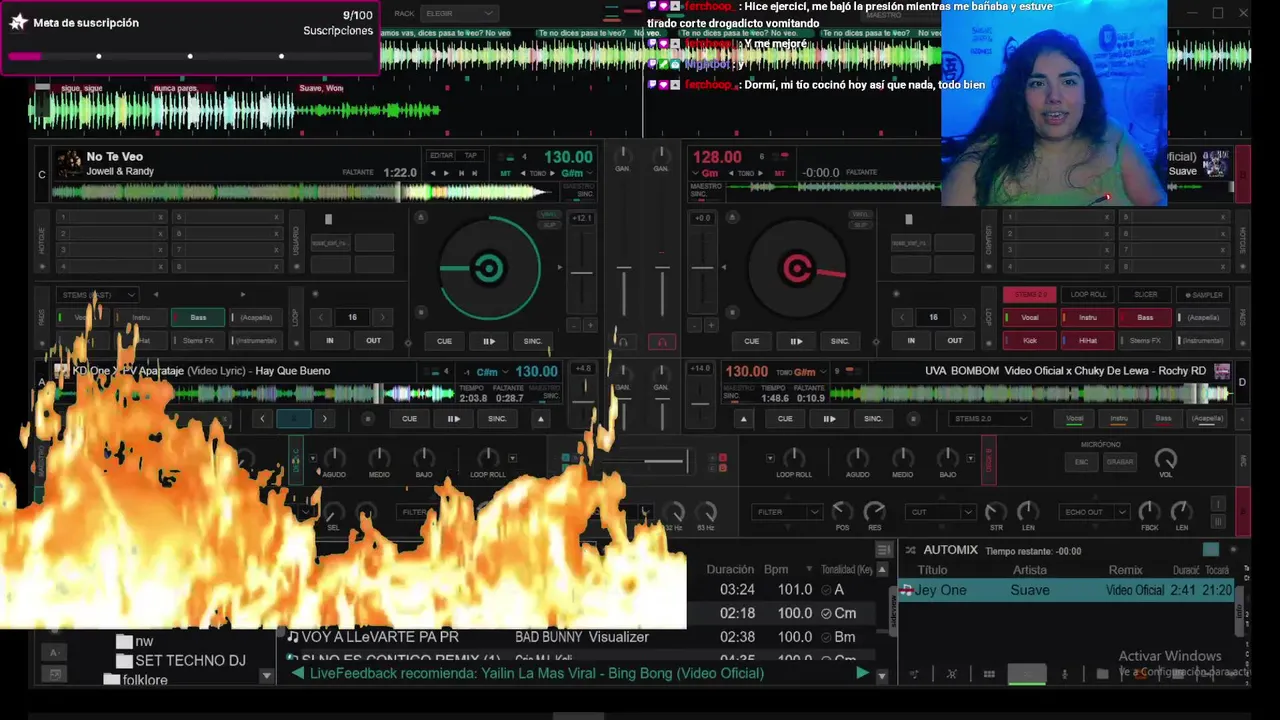The height and width of the screenshot is (720, 1280).
Task: Select the SLICER pad tab
Action: tap(1145, 295)
